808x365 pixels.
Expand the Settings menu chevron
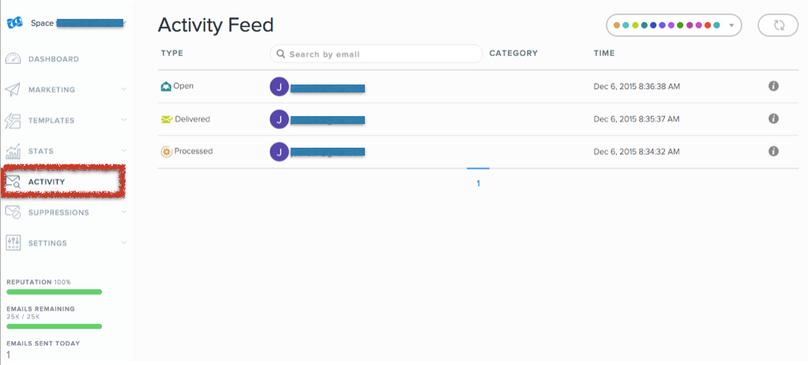(124, 242)
